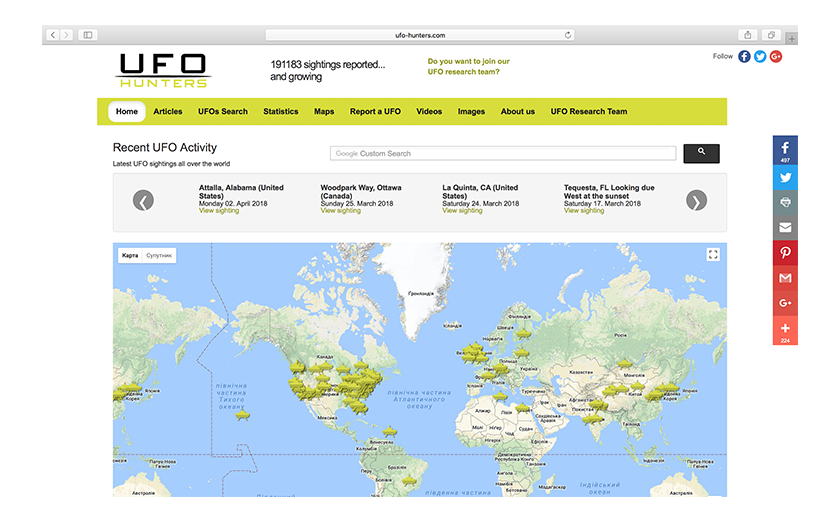Screen dimensions: 840x525
Task: Click the print icon in share sidebar
Action: tap(785, 202)
